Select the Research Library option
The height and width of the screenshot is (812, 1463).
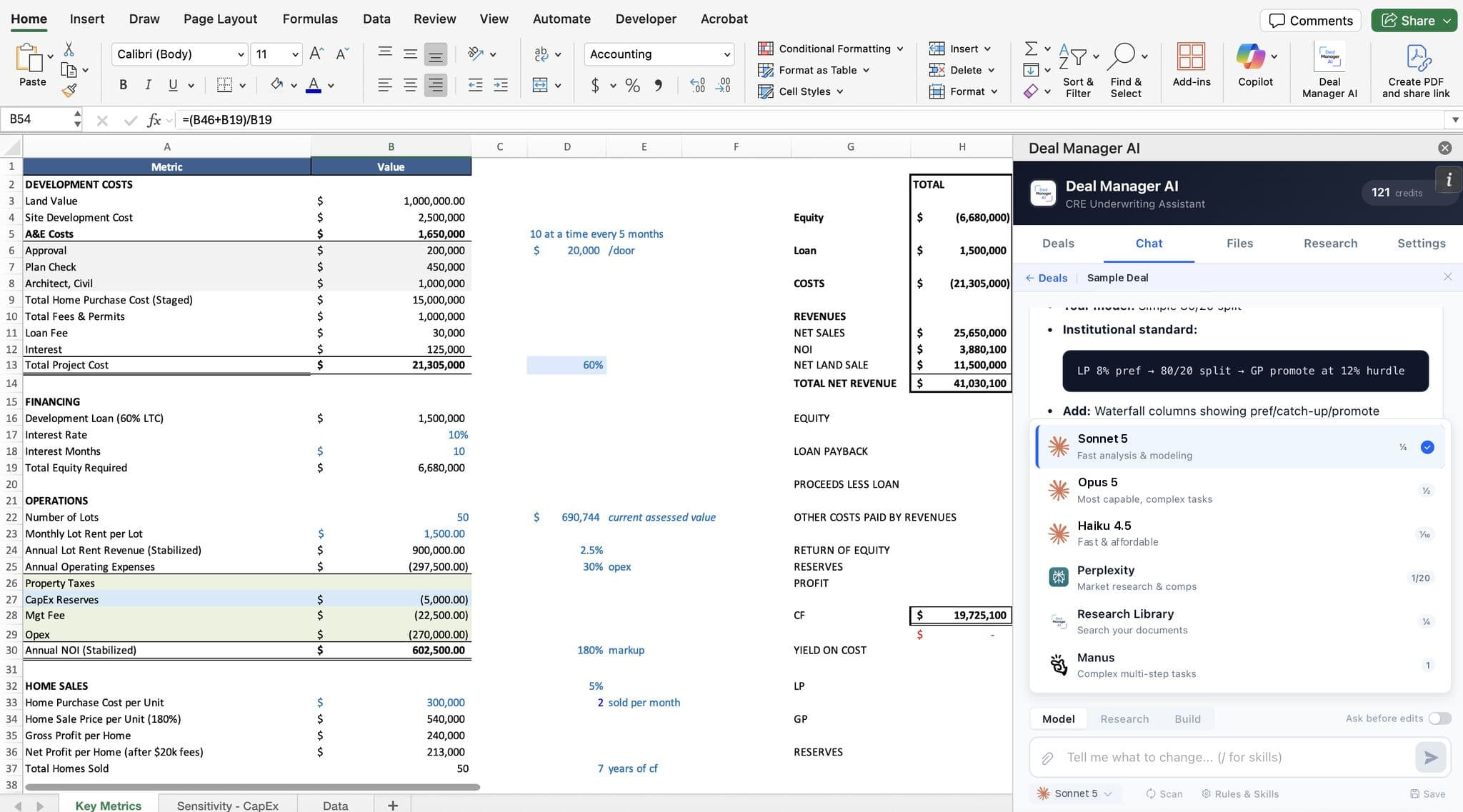[1240, 621]
